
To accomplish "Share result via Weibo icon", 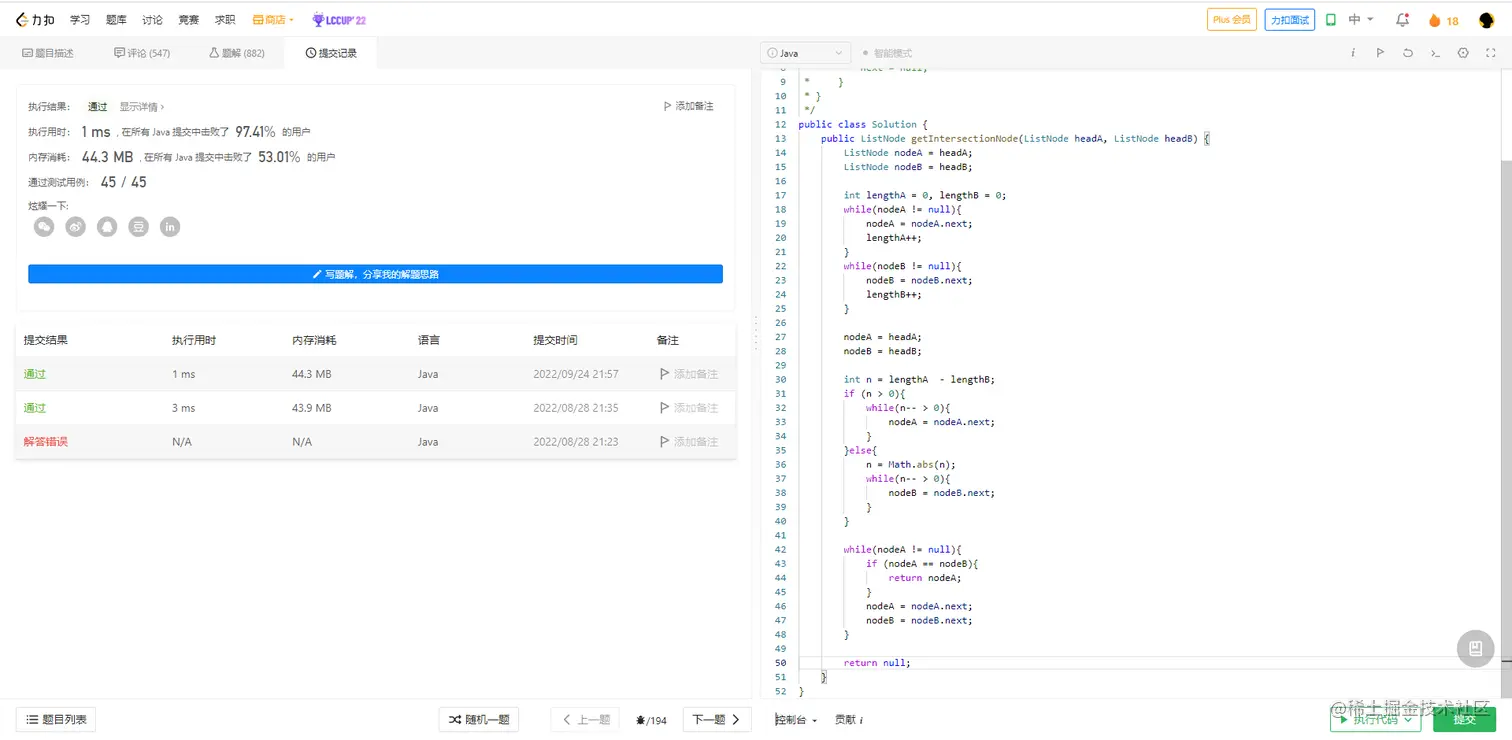I will coord(76,227).
